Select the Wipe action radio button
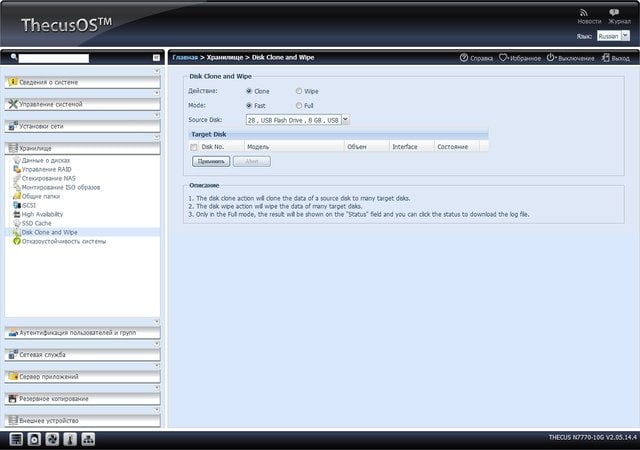Viewport: 640px width, 450px height. [299, 91]
